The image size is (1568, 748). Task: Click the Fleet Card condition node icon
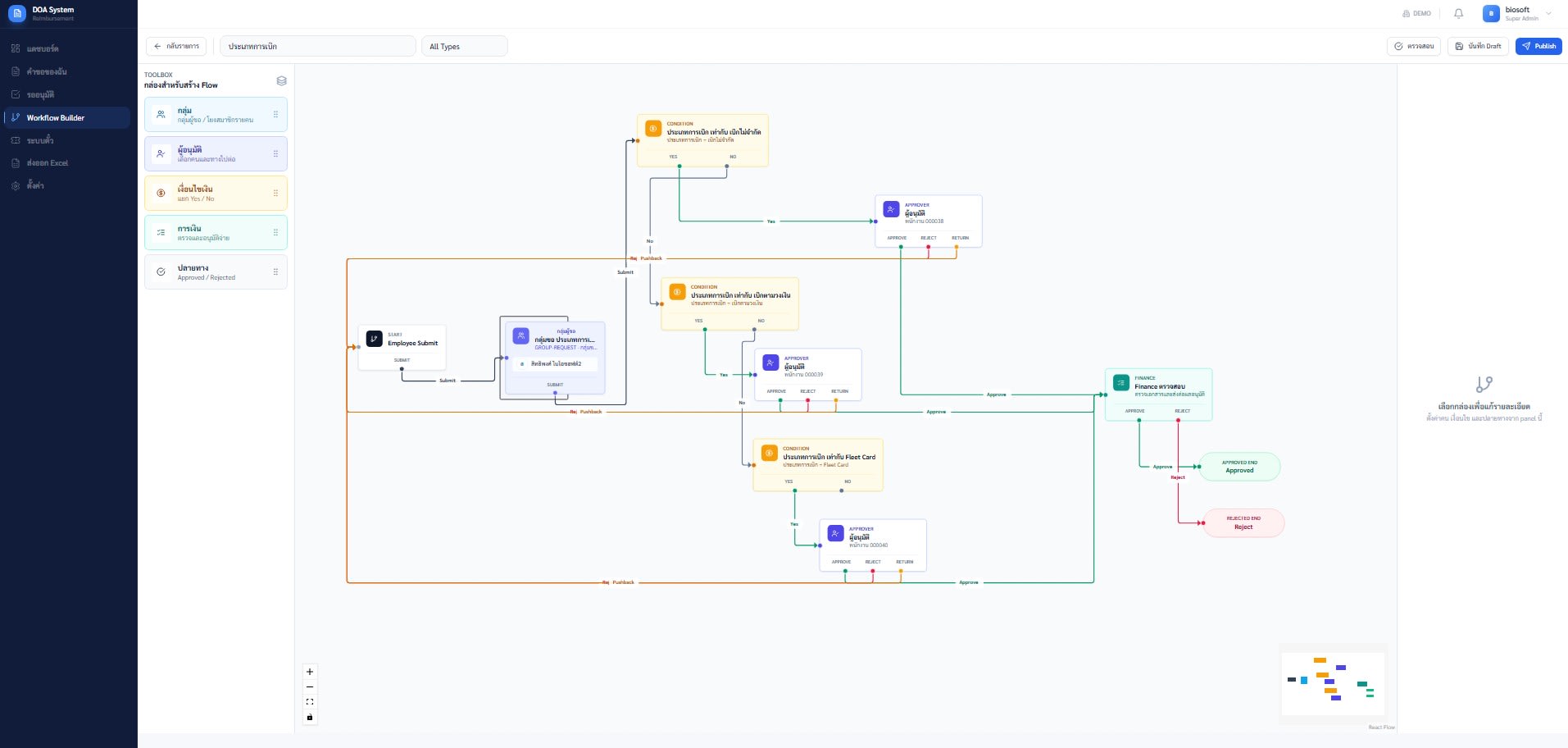(x=769, y=453)
